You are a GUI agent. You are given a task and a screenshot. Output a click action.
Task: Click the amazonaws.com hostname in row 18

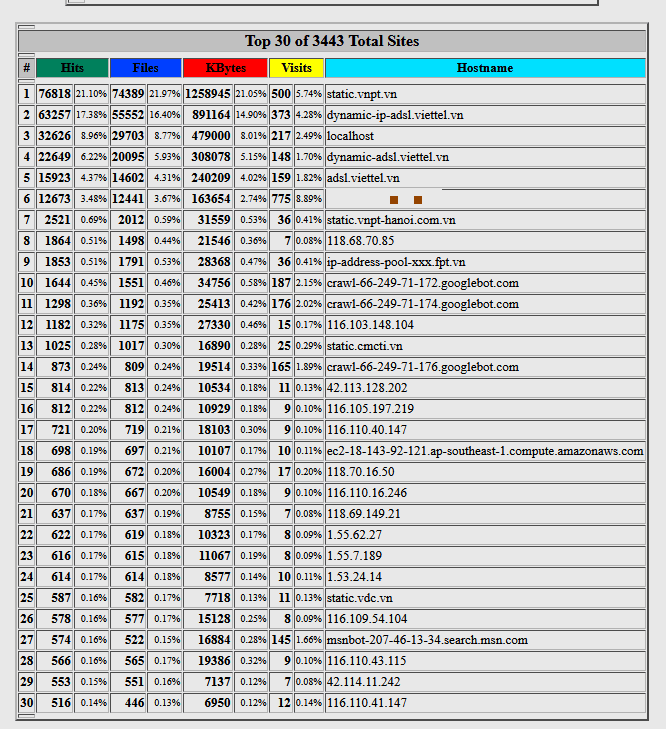pos(485,451)
